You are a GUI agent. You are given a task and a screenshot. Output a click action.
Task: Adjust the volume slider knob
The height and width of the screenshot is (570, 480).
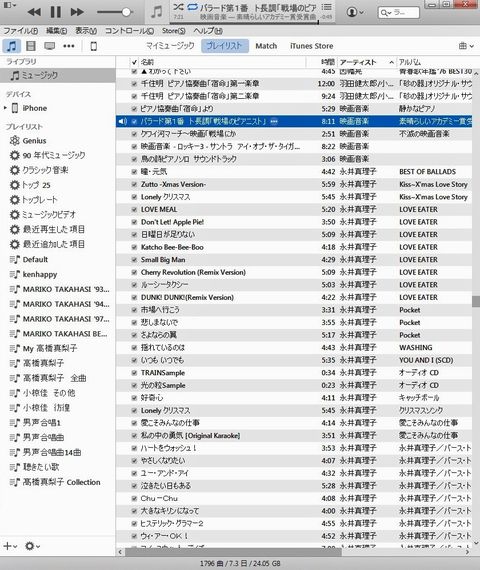pyautogui.click(x=126, y=12)
